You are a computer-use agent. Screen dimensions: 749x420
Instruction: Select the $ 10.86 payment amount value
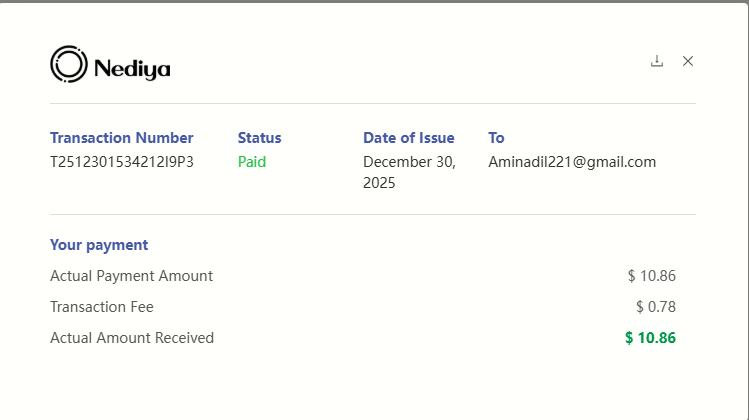652,276
